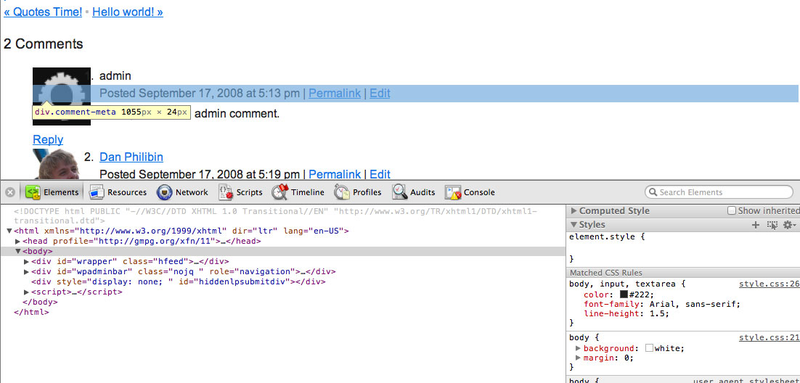
Task: Open the Dan Philibin author link
Action: (131, 157)
